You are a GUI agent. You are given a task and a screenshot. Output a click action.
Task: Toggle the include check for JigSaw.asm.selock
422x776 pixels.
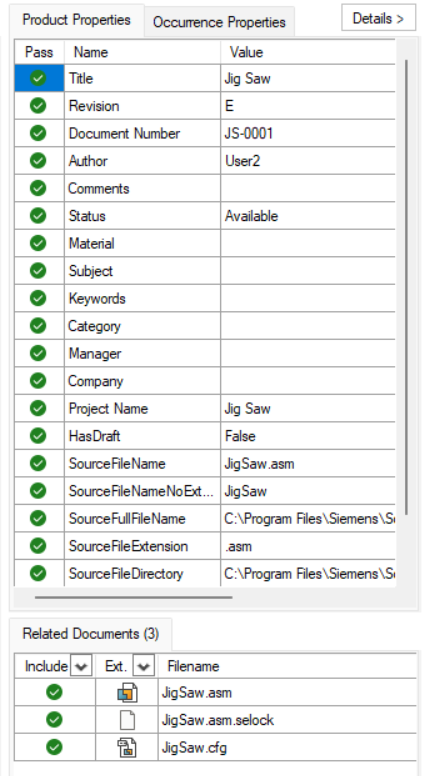coord(54,720)
